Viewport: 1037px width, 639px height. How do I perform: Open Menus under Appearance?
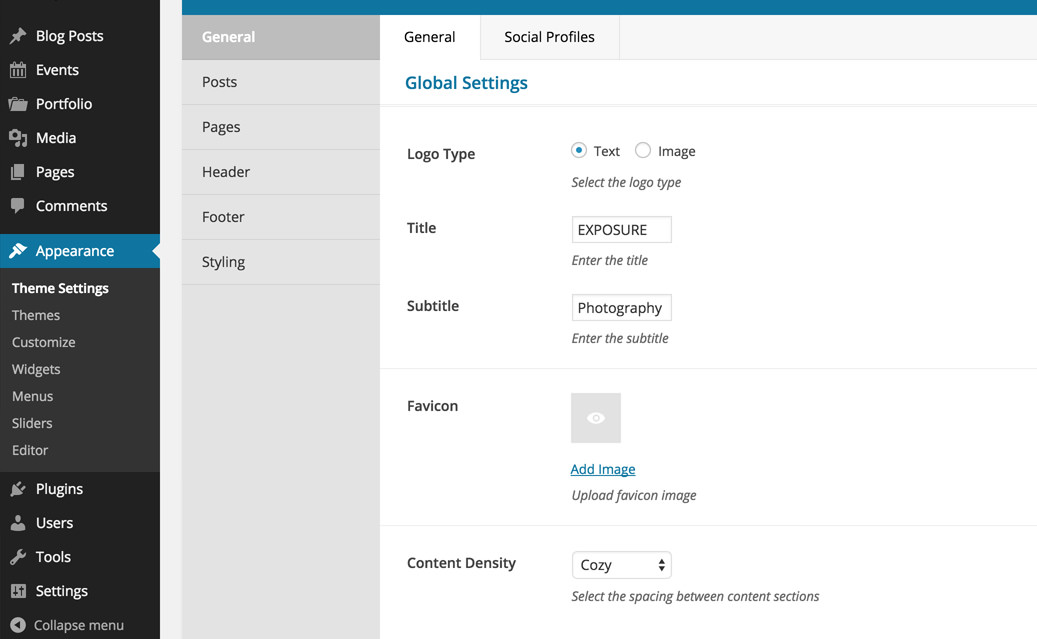tap(32, 396)
